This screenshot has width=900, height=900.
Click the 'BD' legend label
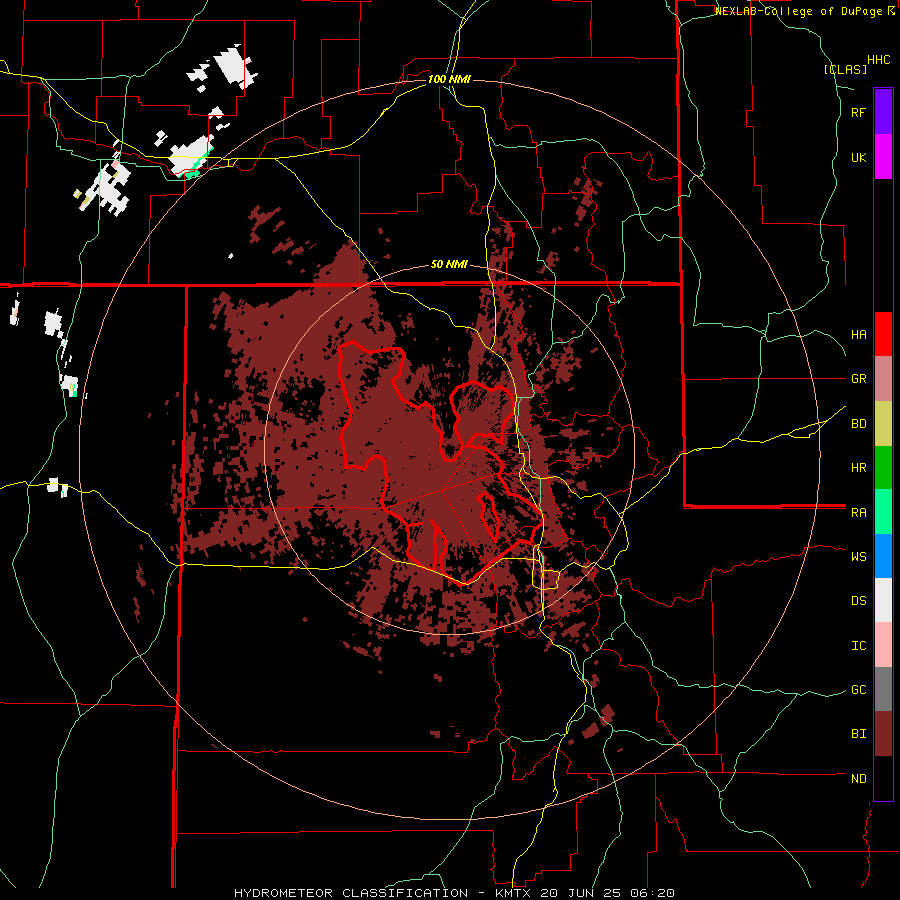859,424
